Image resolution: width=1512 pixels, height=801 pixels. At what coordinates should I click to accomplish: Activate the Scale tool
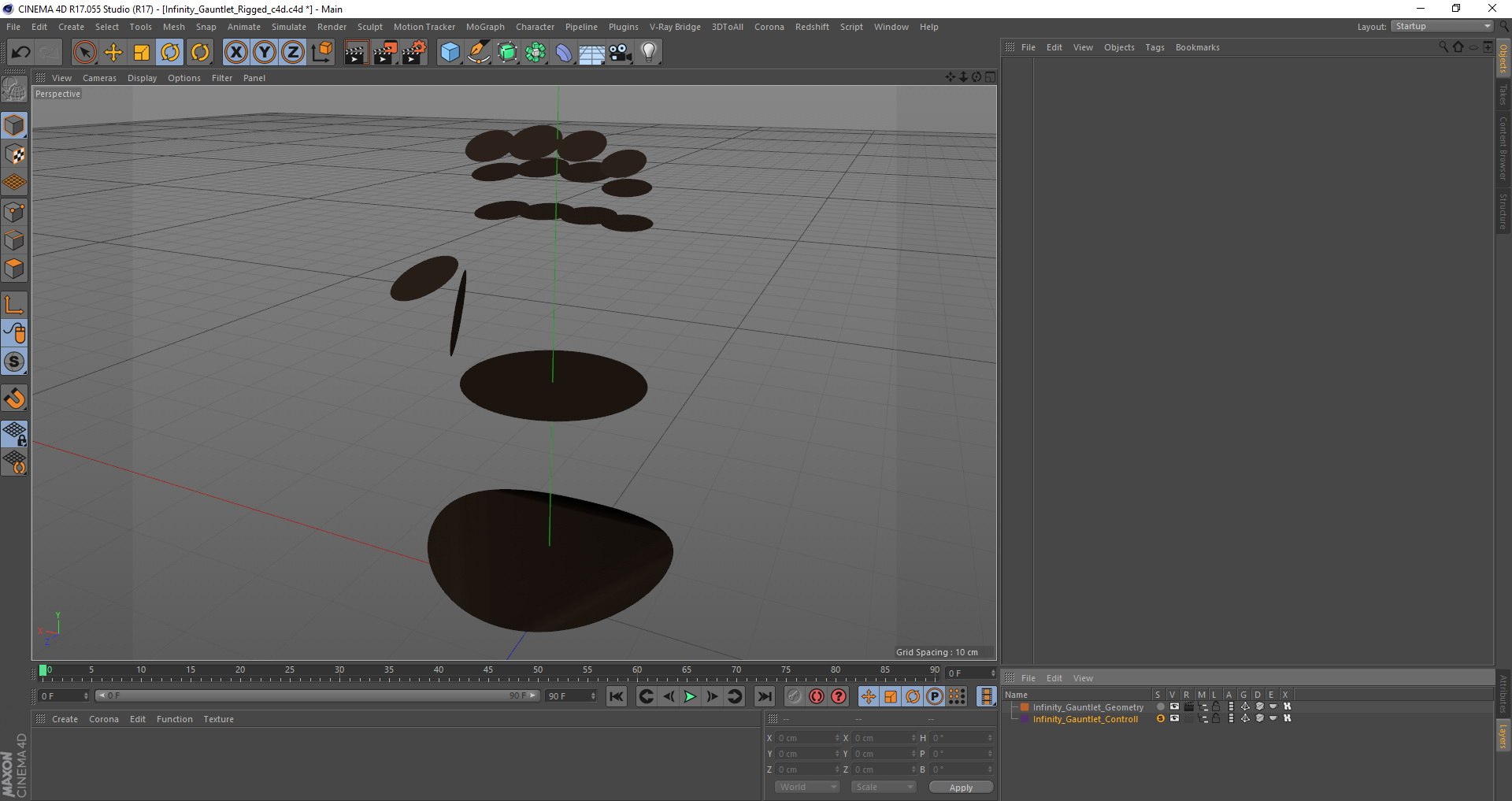tap(142, 53)
